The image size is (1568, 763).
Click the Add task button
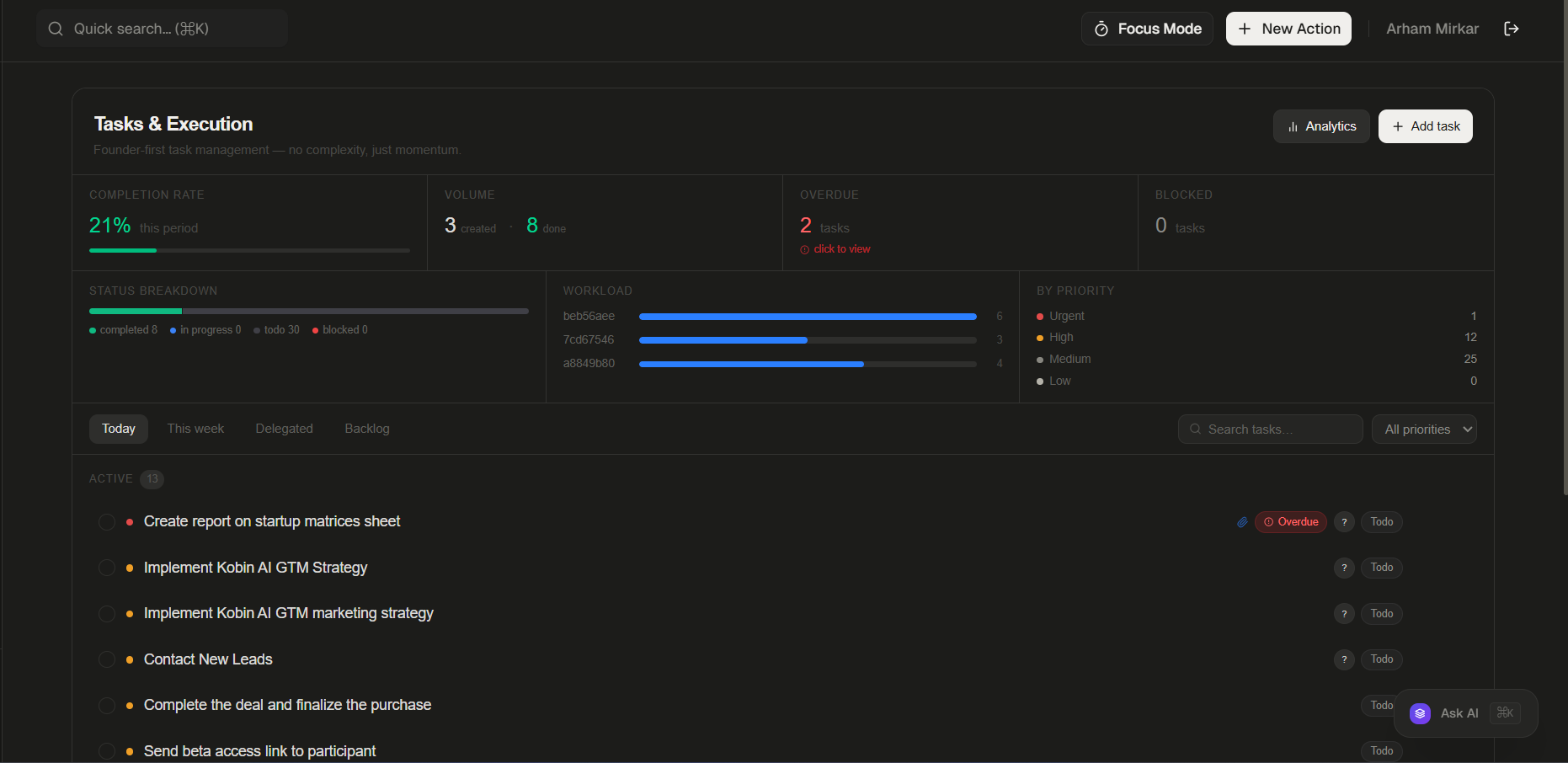pyautogui.click(x=1426, y=126)
